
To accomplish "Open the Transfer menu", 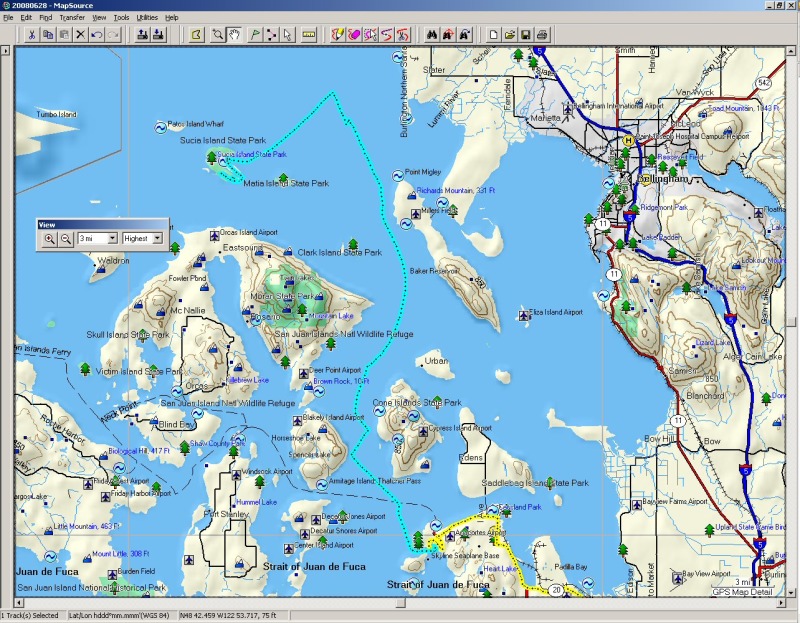I will 72,17.
